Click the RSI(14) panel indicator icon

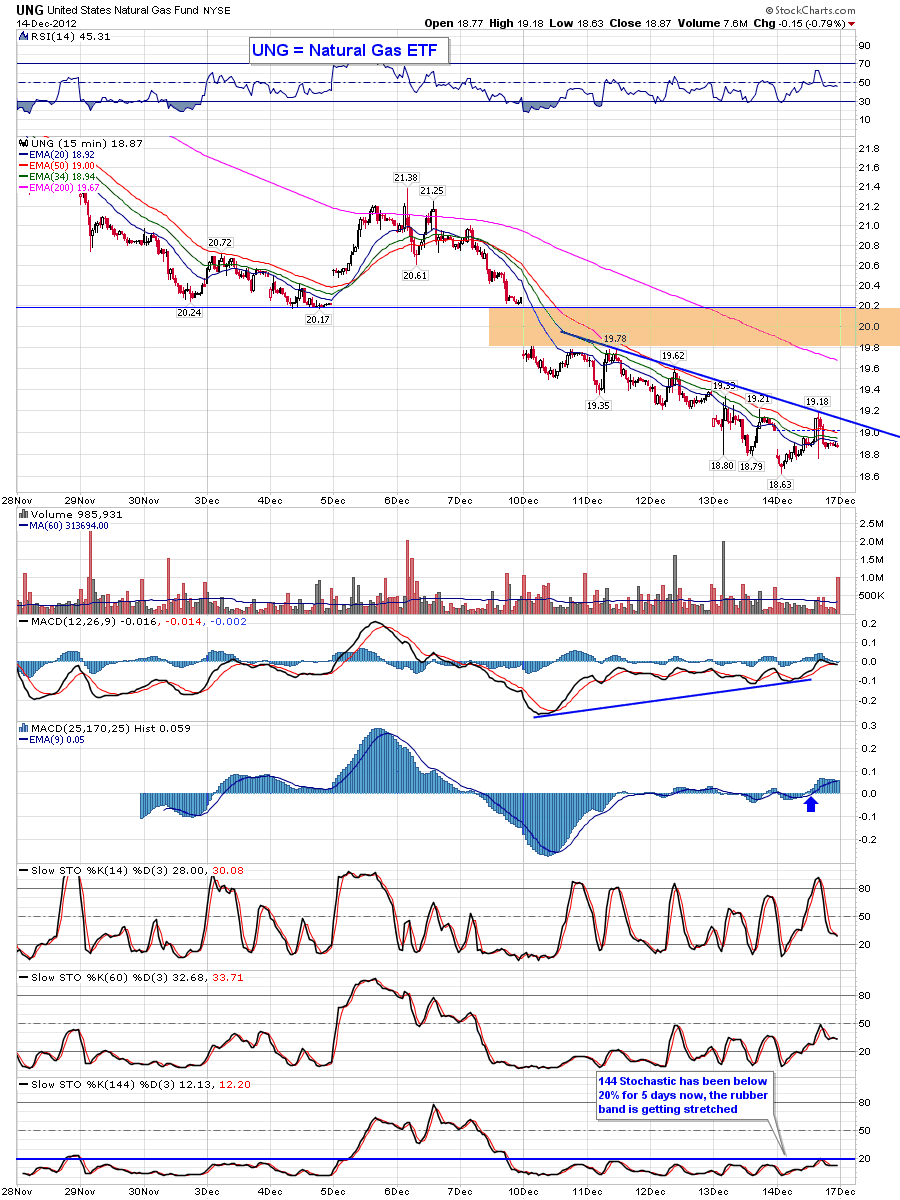click(x=23, y=36)
